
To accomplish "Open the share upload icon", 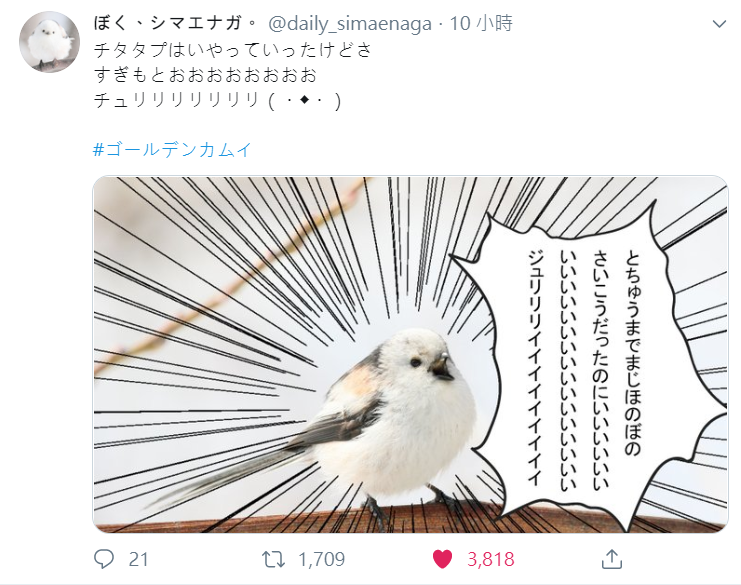I will [612, 559].
